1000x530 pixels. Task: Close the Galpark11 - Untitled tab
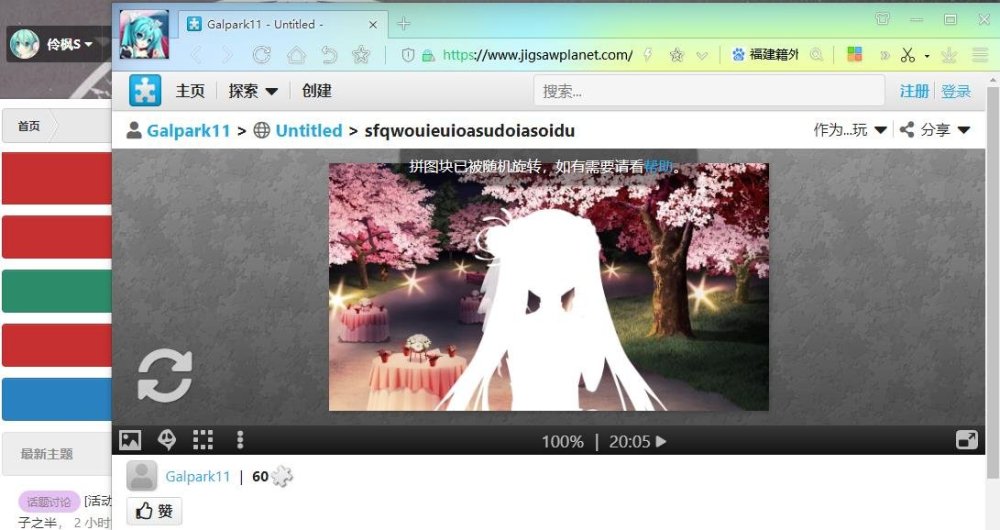pos(373,25)
